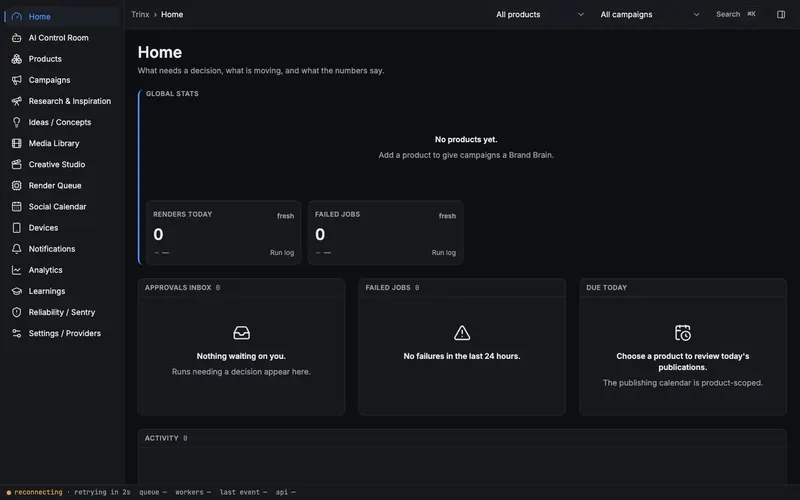
Task: Click the Approvals Inbox panel header
Action: pyautogui.click(x=241, y=288)
